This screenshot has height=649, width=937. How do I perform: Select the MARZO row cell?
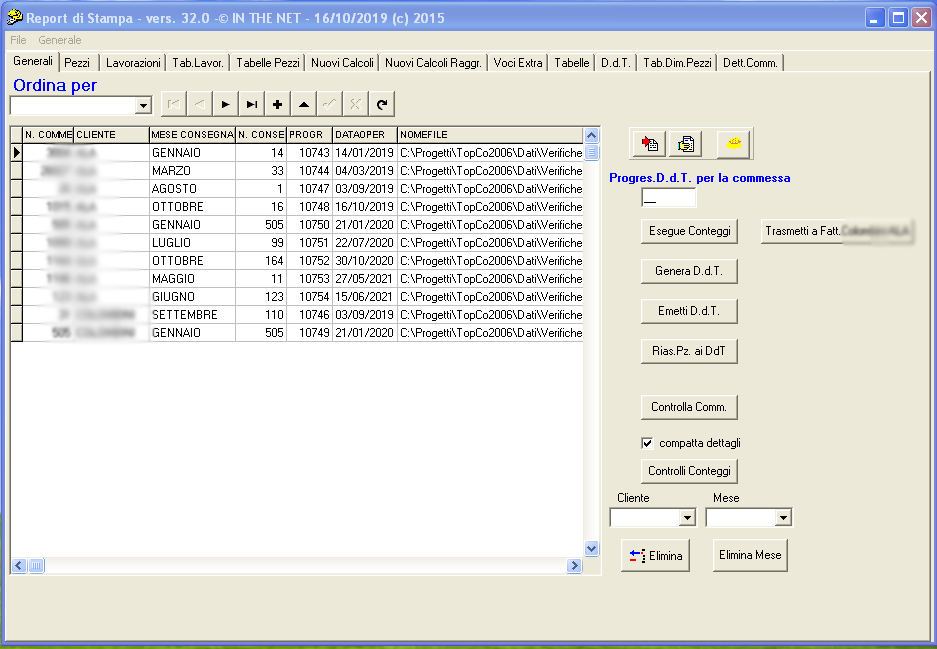tap(192, 171)
